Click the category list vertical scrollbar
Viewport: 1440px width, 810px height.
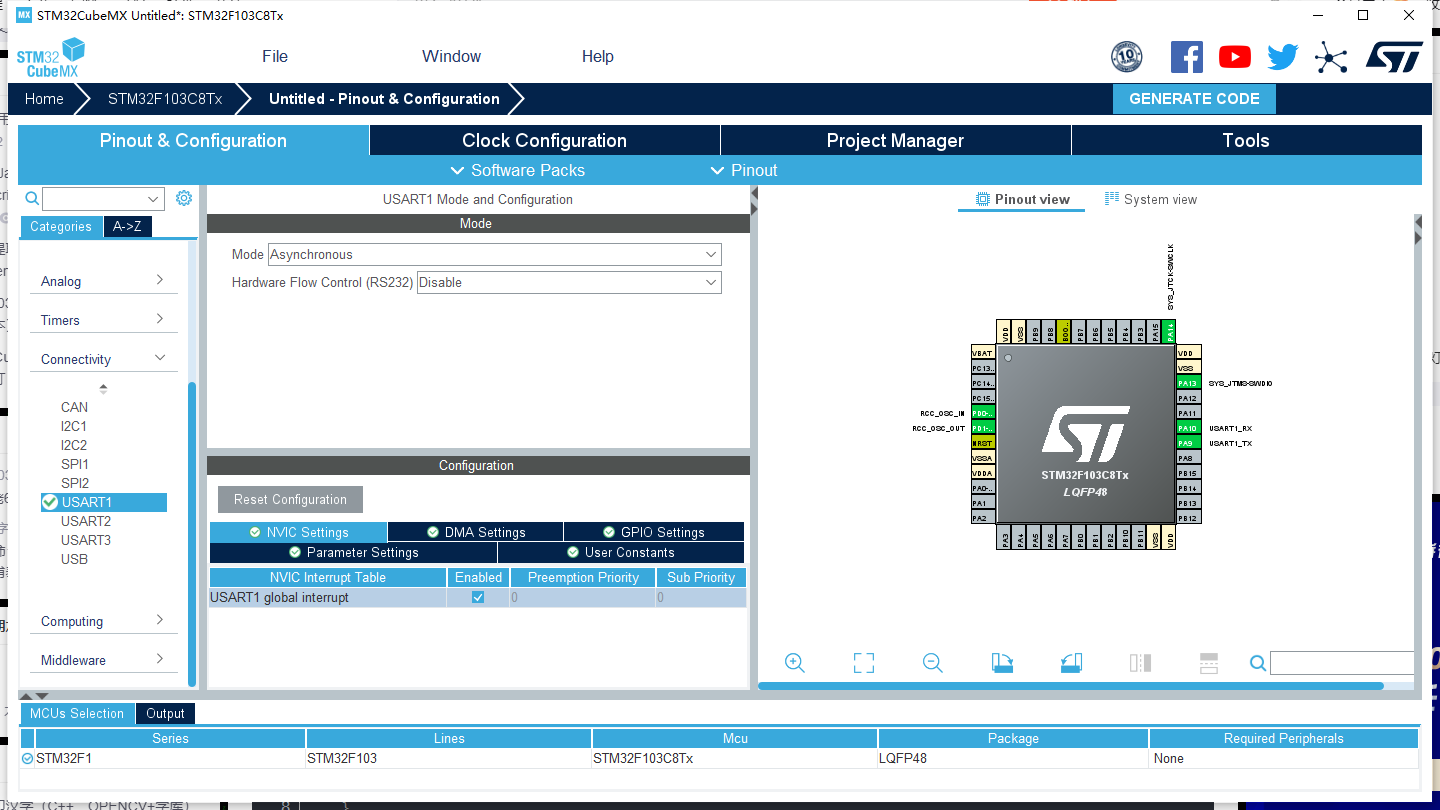tap(192, 534)
